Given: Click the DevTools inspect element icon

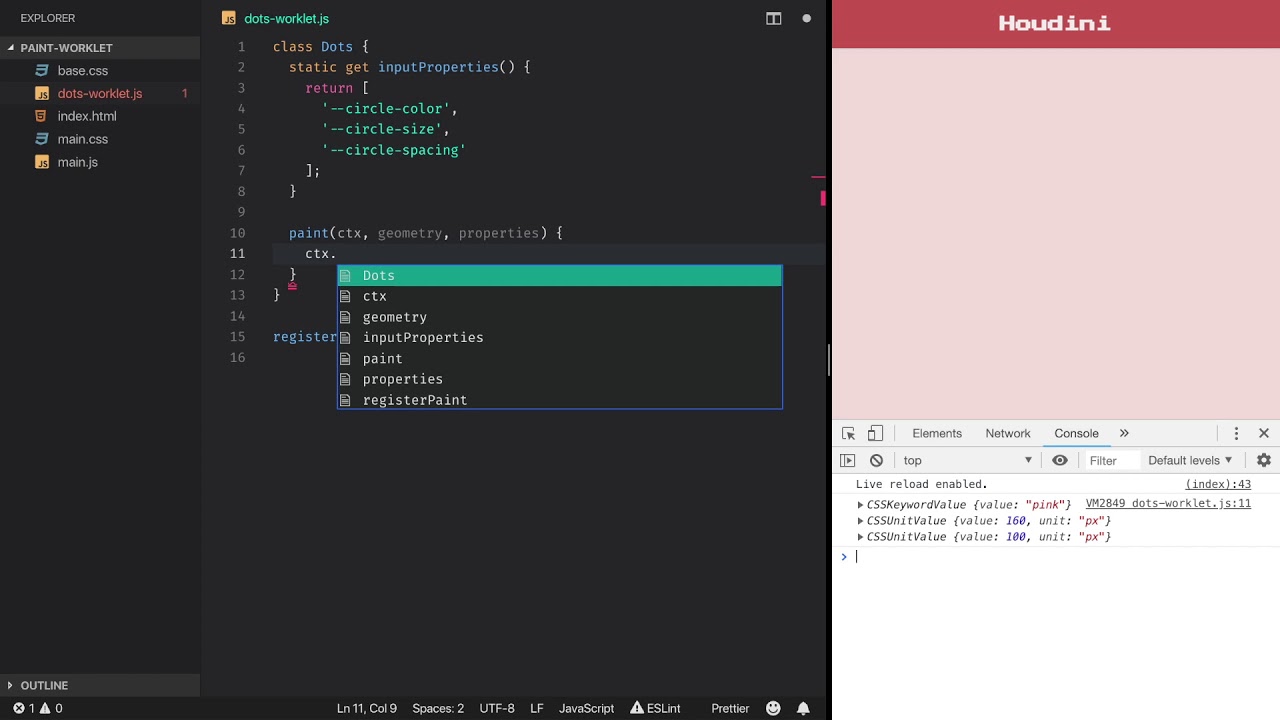Looking at the screenshot, I should [x=848, y=433].
